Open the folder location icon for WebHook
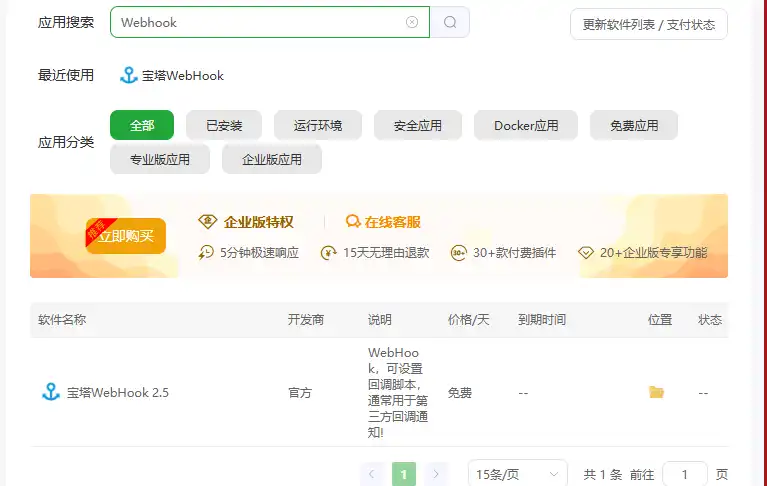The width and height of the screenshot is (767, 486). (x=656, y=392)
